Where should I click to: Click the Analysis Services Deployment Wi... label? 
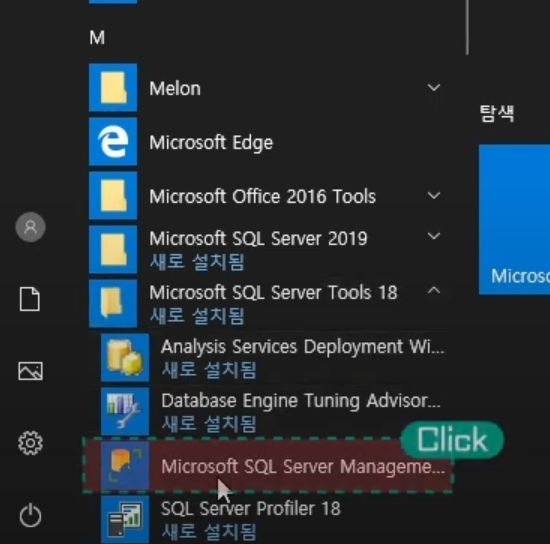[303, 347]
